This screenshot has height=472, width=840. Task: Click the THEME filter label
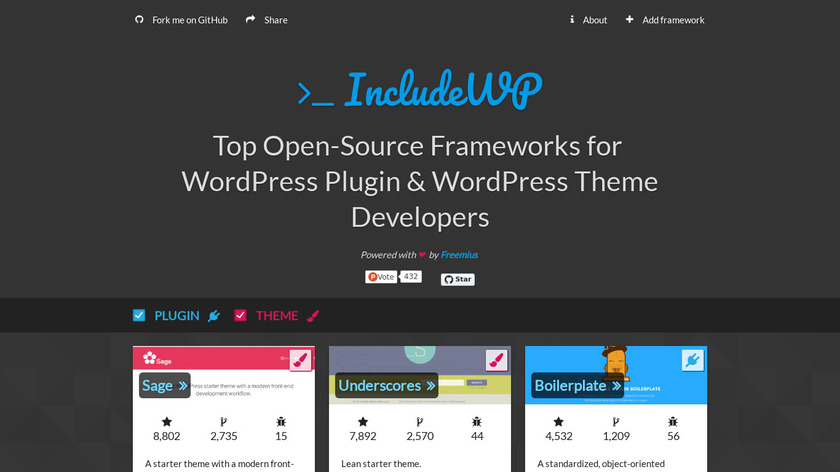click(276, 316)
